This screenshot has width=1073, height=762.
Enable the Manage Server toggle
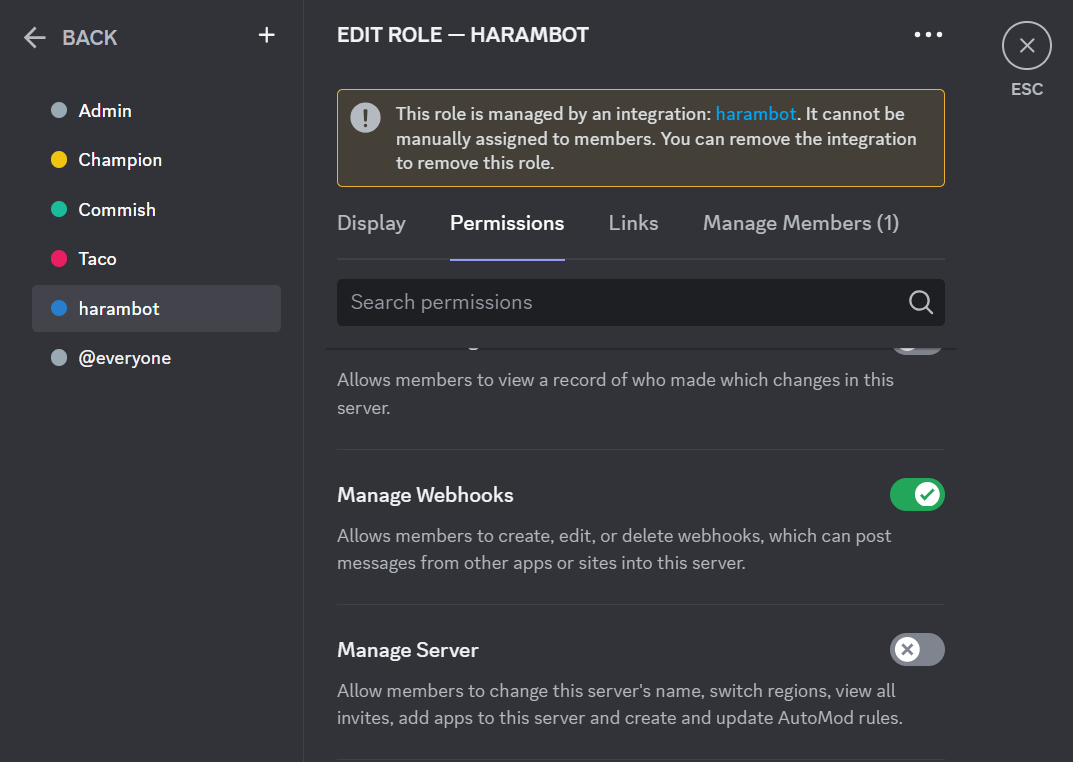(917, 649)
